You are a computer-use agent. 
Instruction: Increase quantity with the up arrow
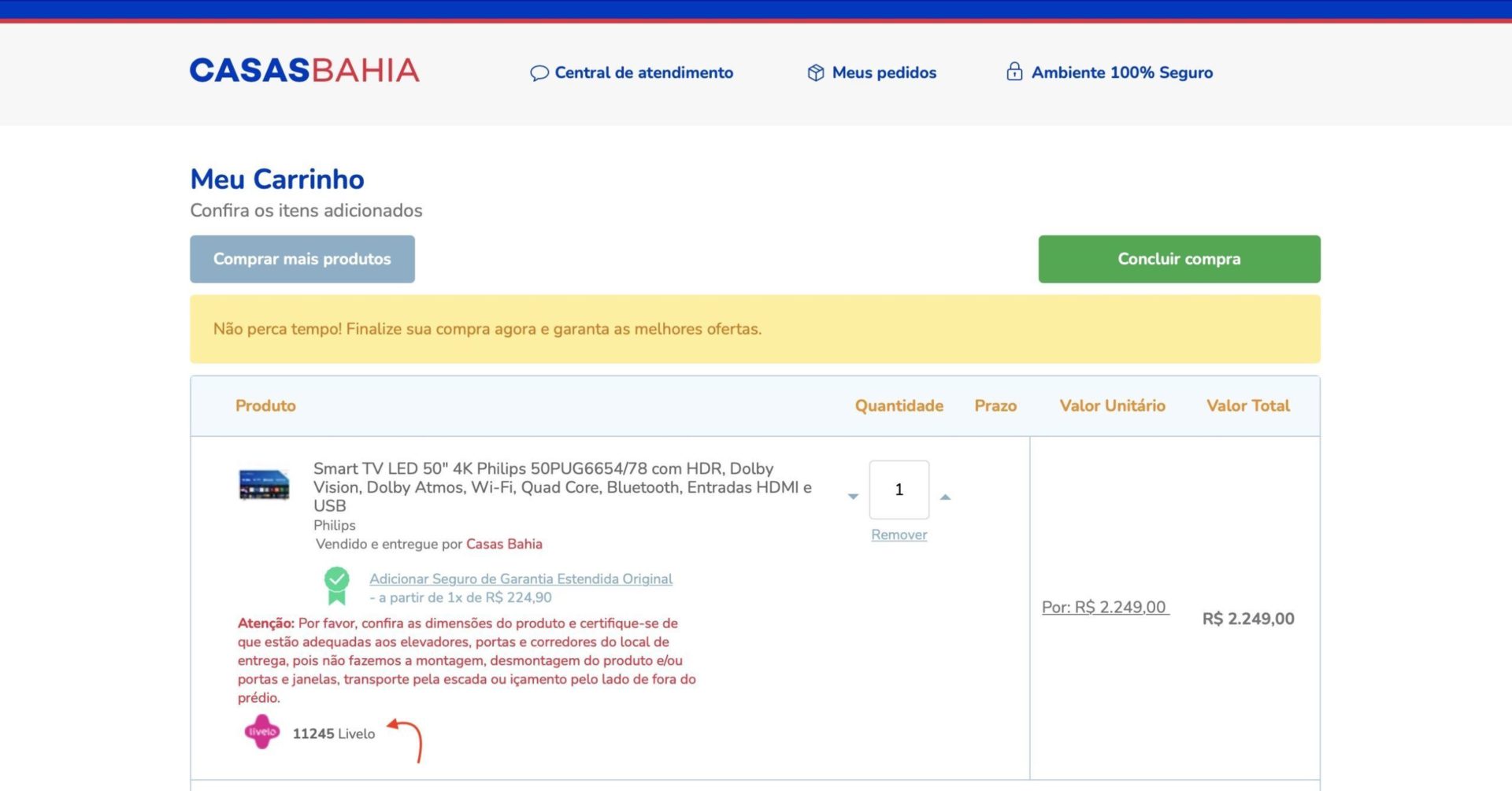click(946, 497)
